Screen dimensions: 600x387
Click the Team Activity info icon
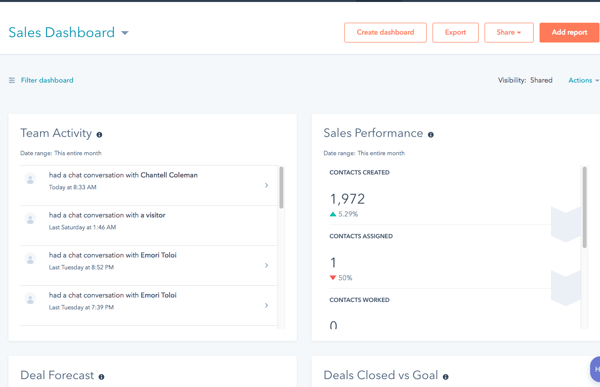[99, 135]
